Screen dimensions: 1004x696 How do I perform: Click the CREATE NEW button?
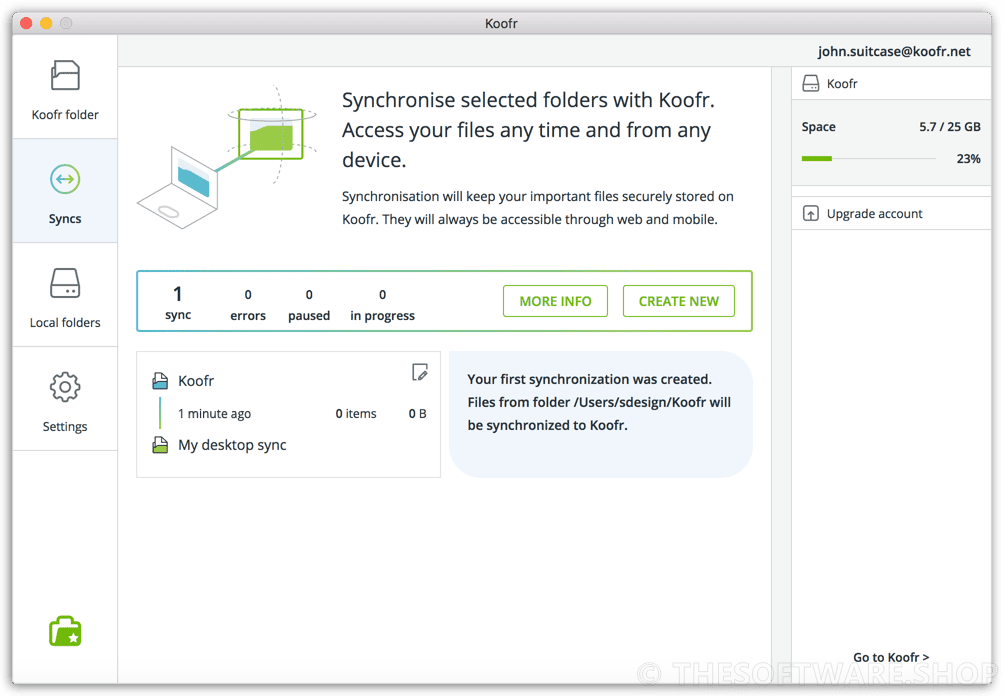tap(679, 301)
